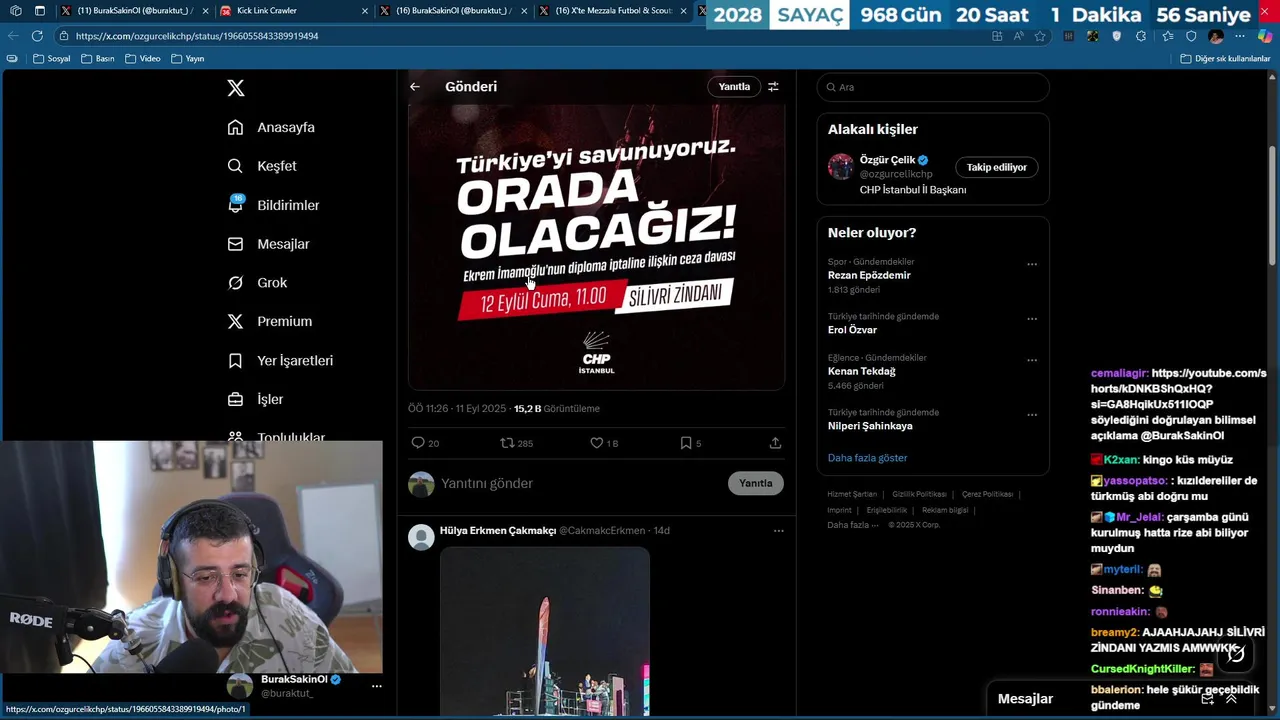The image size is (1280, 720).
Task: Expand the Daha fazla footer menu
Action: pos(853,525)
